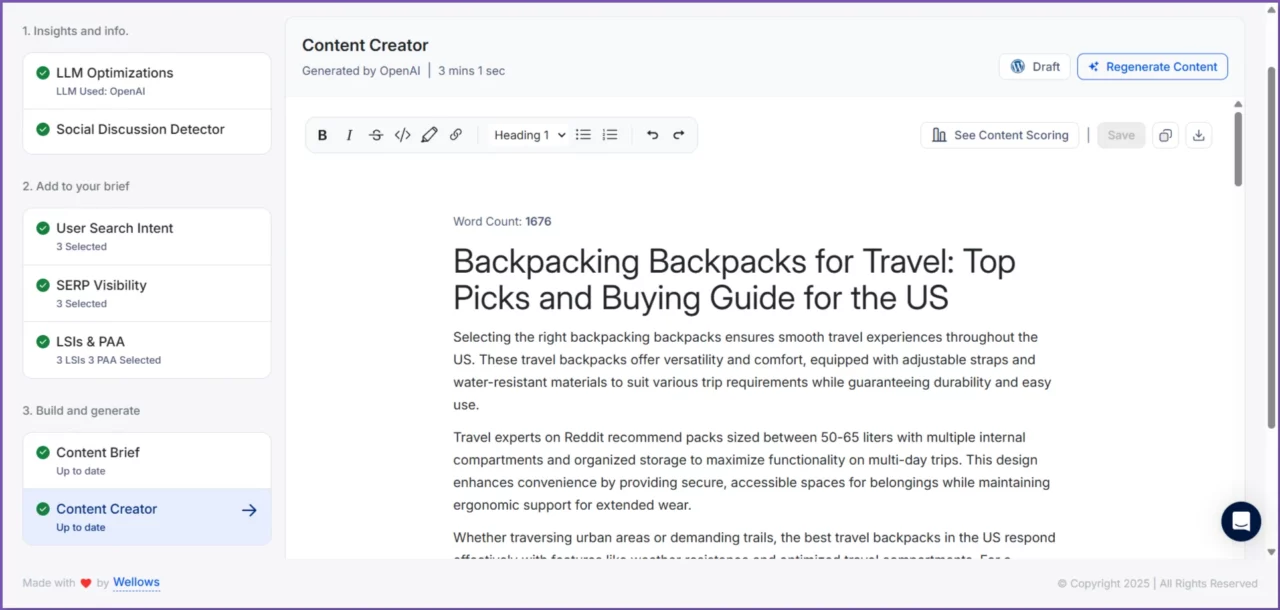
Task: Apply strikethrough formatting
Action: click(x=376, y=135)
